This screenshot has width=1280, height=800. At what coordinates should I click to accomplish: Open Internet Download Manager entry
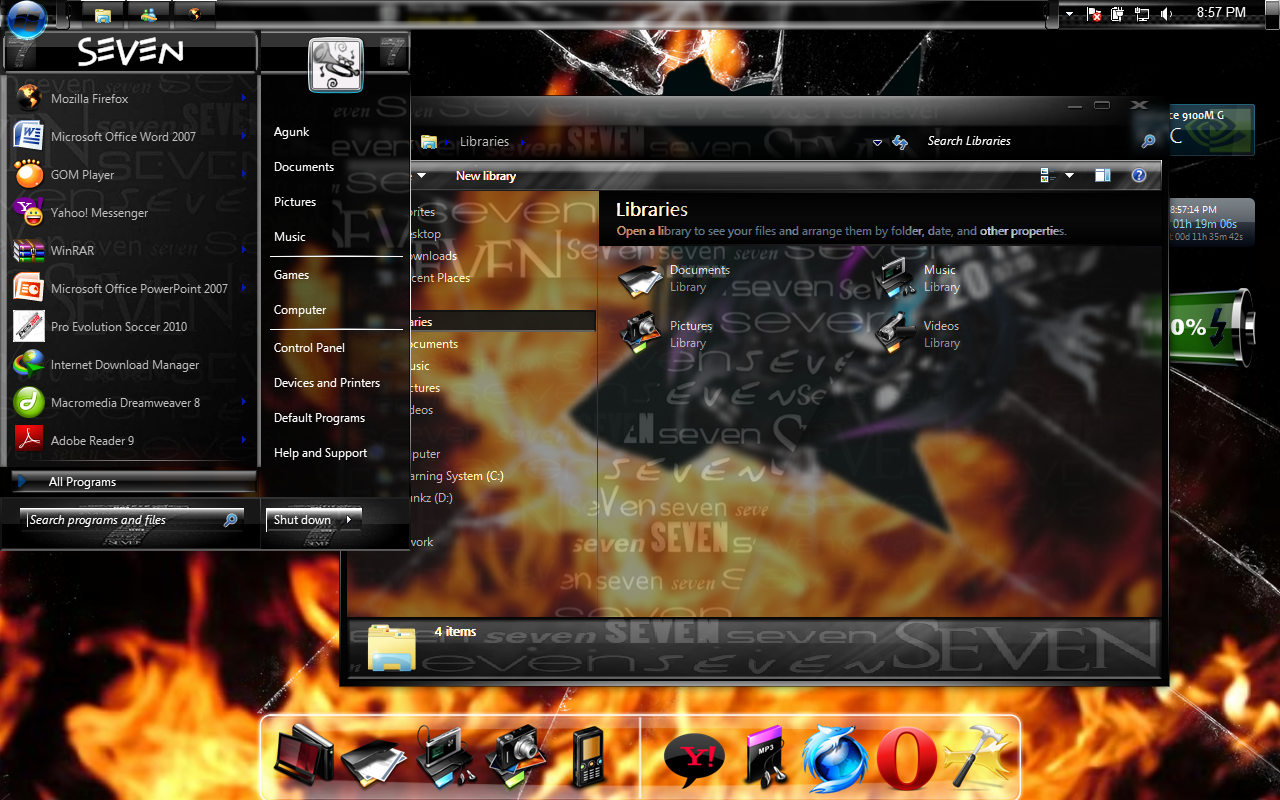[130, 365]
